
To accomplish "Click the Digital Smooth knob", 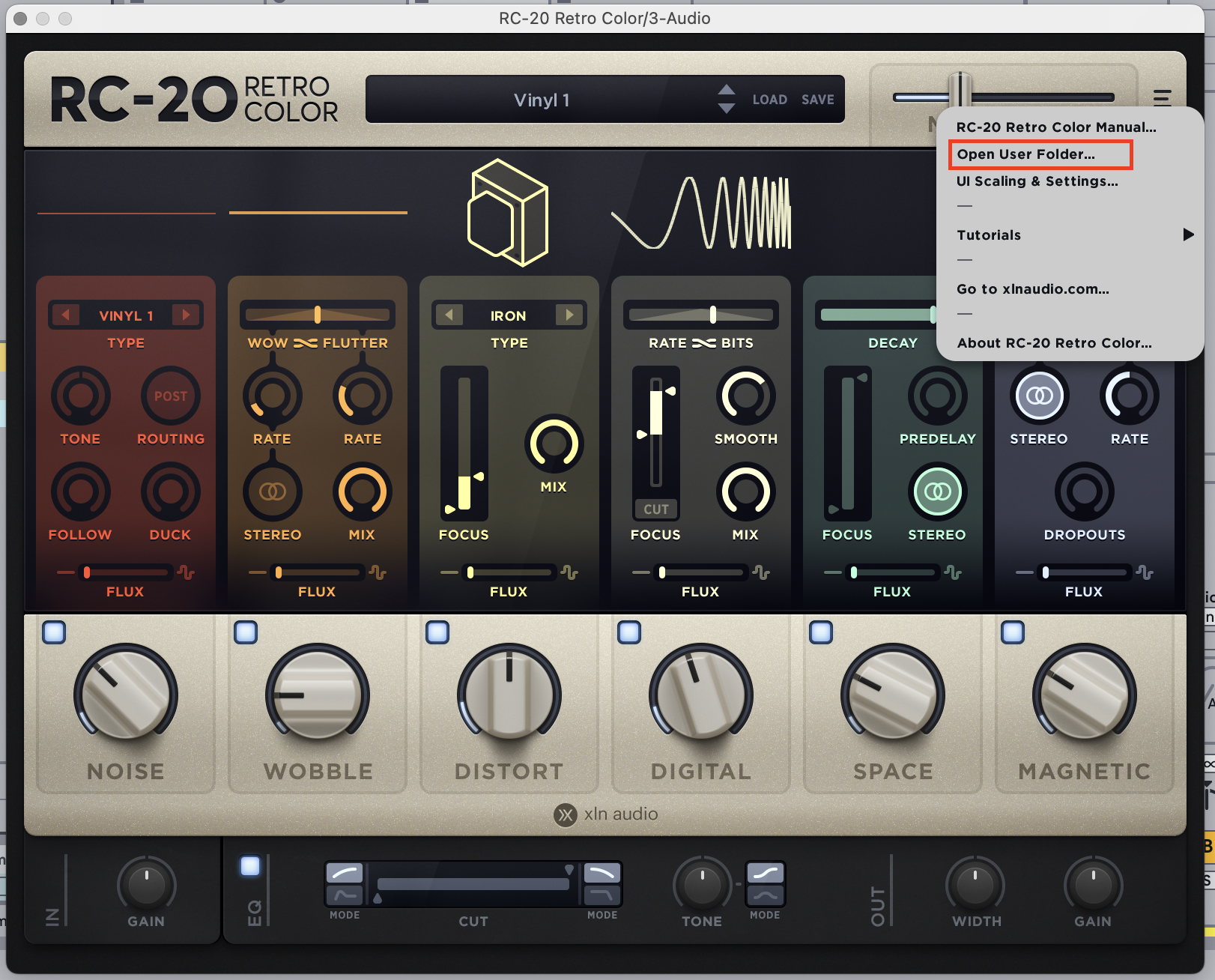I will (x=746, y=396).
